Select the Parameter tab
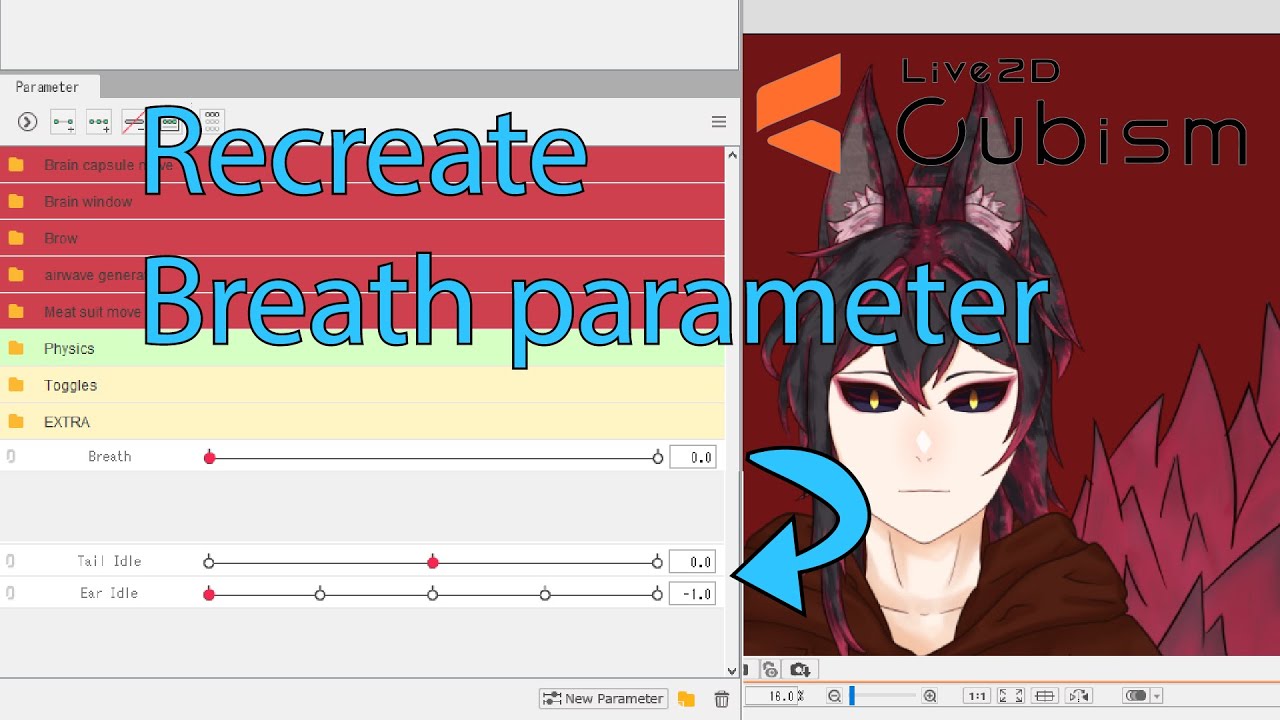Image resolution: width=1280 pixels, height=720 pixels. (48, 87)
